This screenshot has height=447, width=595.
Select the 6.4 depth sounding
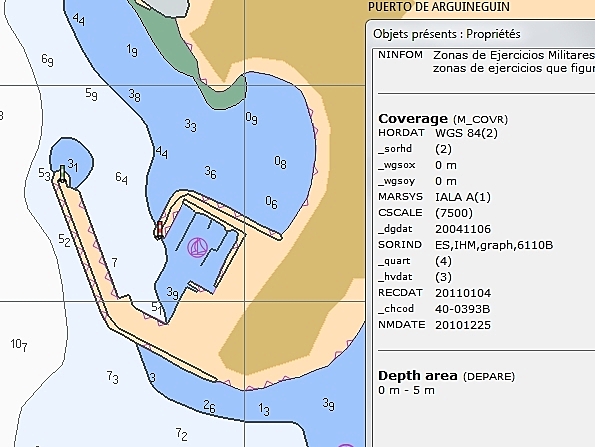(x=121, y=178)
